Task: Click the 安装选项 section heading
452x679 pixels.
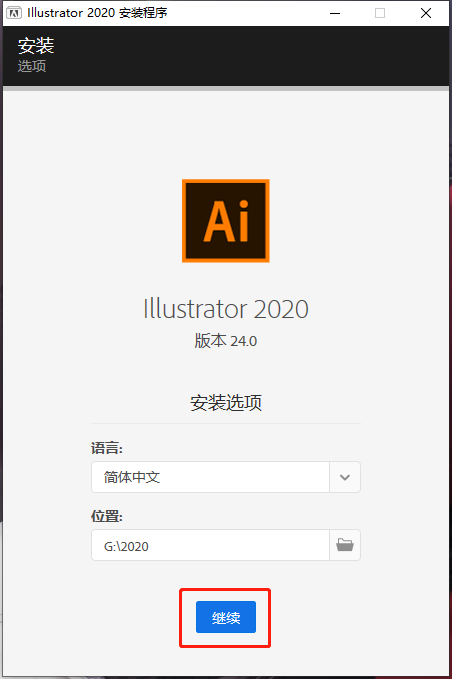Action: click(226, 403)
